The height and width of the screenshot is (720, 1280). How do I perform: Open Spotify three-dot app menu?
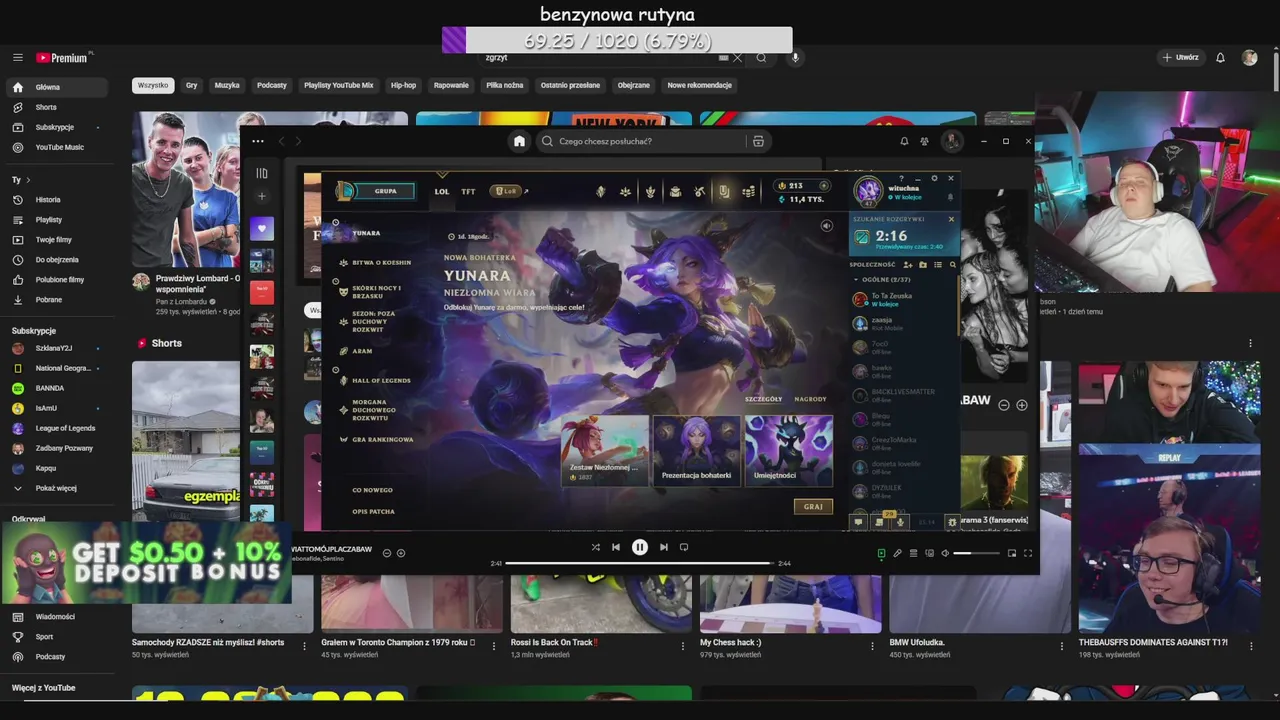[258, 141]
